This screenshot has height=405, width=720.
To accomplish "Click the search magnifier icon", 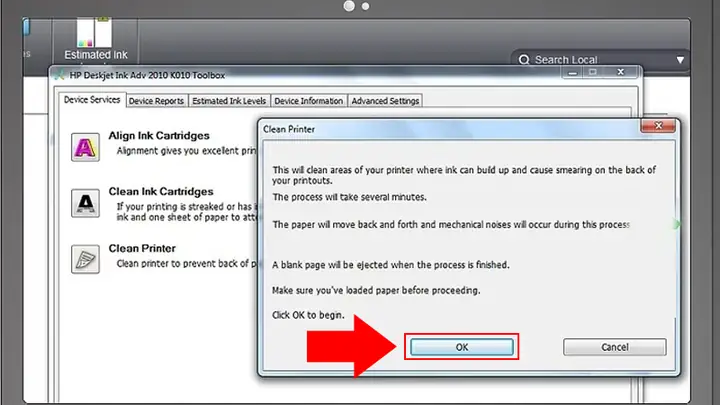I will [524, 60].
